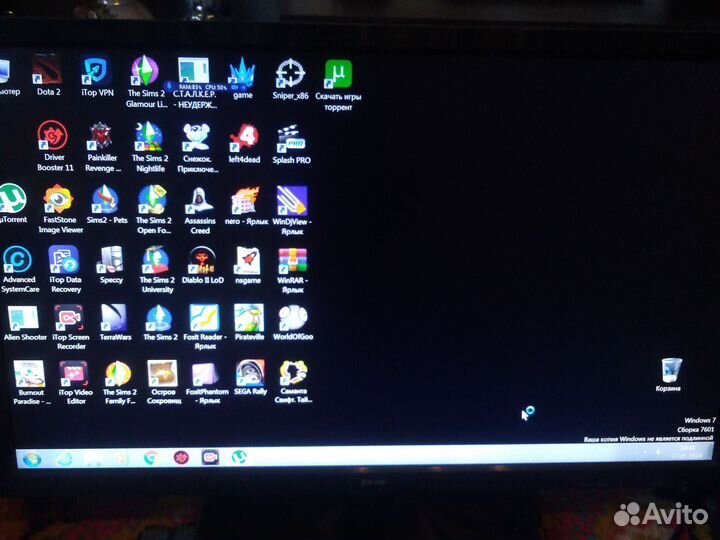Open FastStone Image Viewer shortcut
This screenshot has height=540, width=720.
(59, 201)
